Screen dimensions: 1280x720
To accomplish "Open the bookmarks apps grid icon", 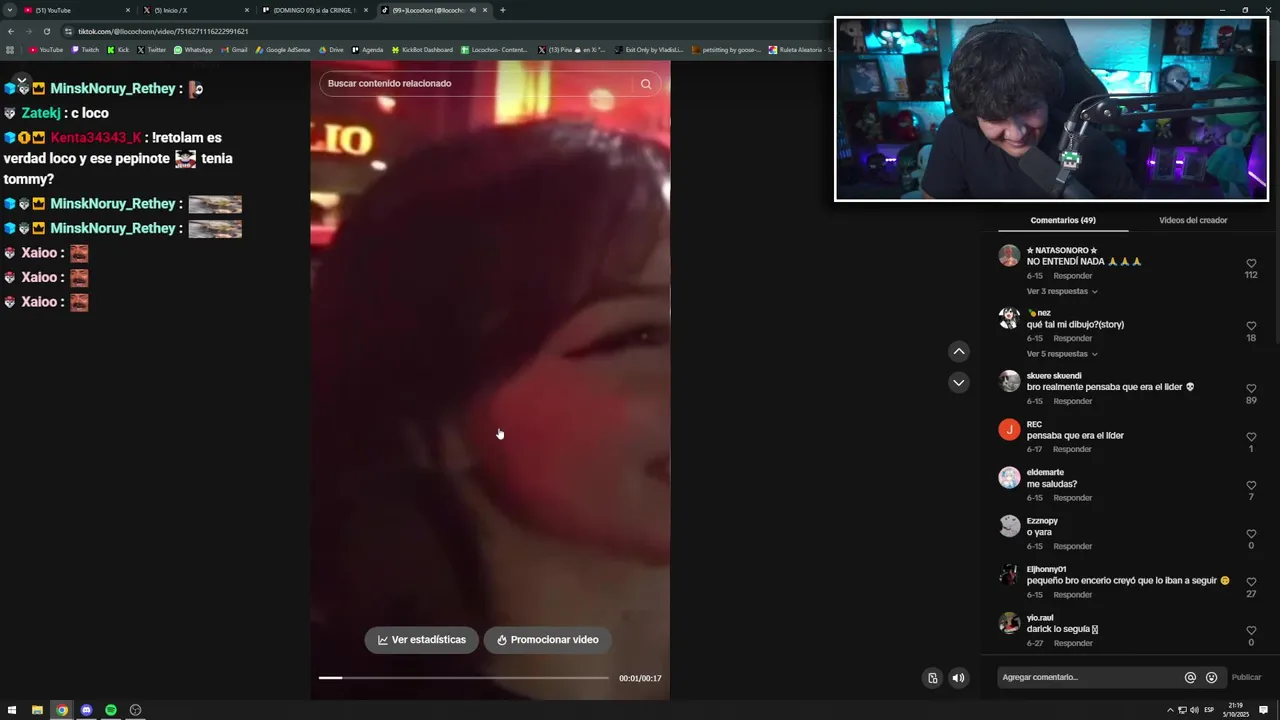I will [x=10, y=50].
